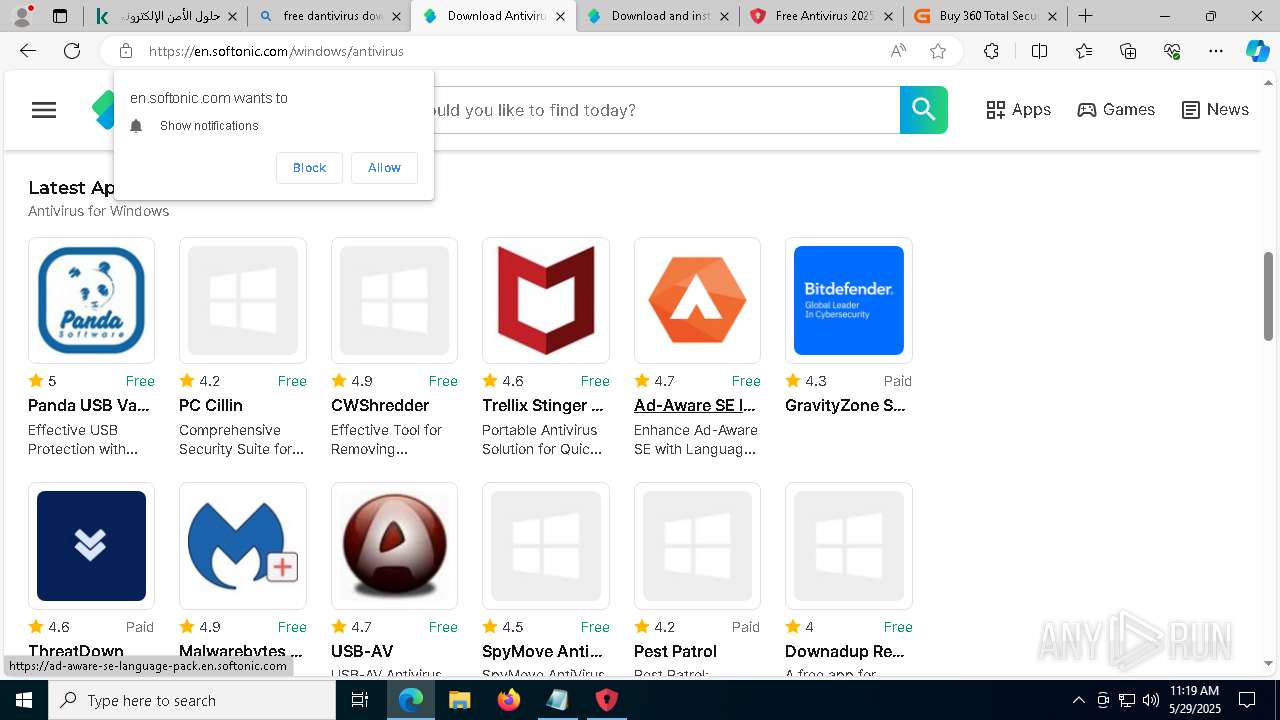Allow notifications from en.softonic.com
This screenshot has height=720, width=1280.
click(x=384, y=168)
